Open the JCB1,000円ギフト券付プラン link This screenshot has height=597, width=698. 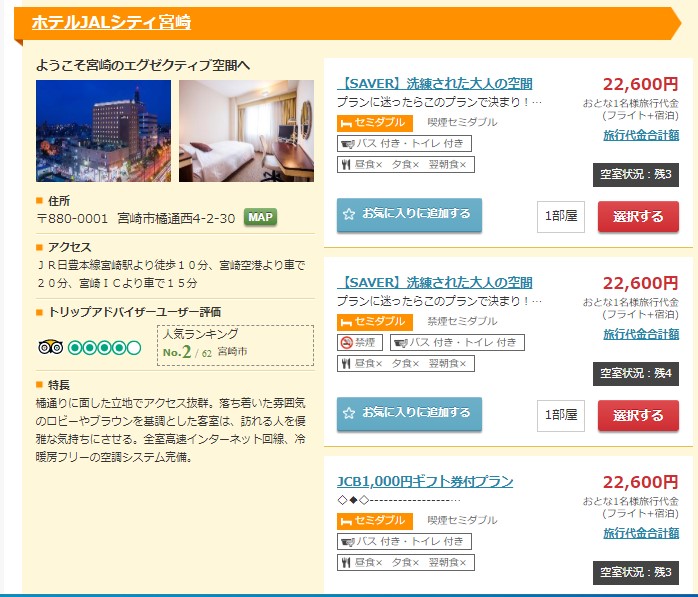point(425,481)
